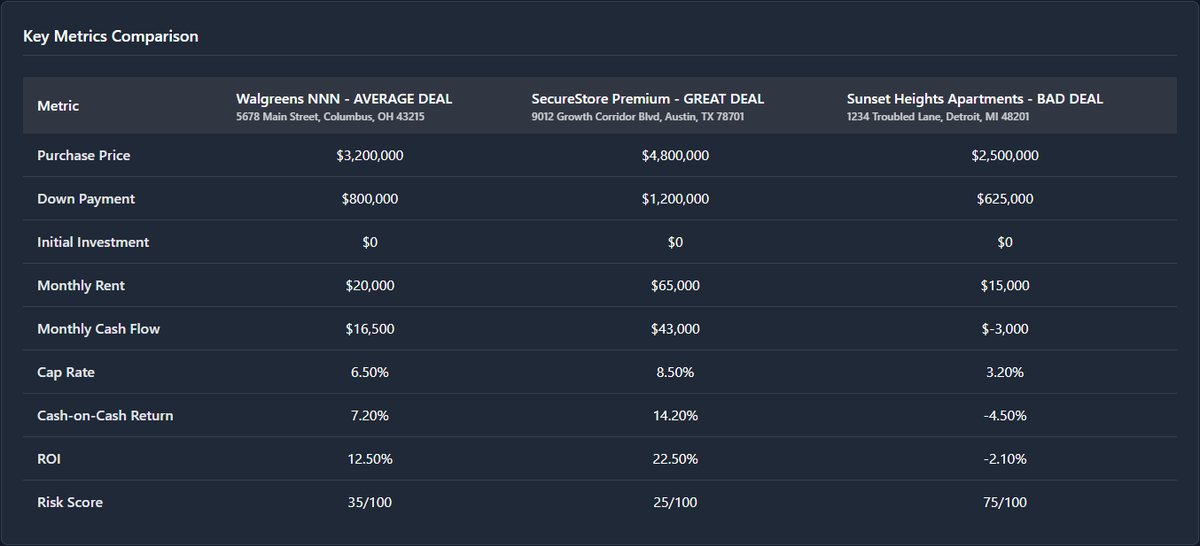Click the Detroit, MI address under Sunset Heights

938,117
